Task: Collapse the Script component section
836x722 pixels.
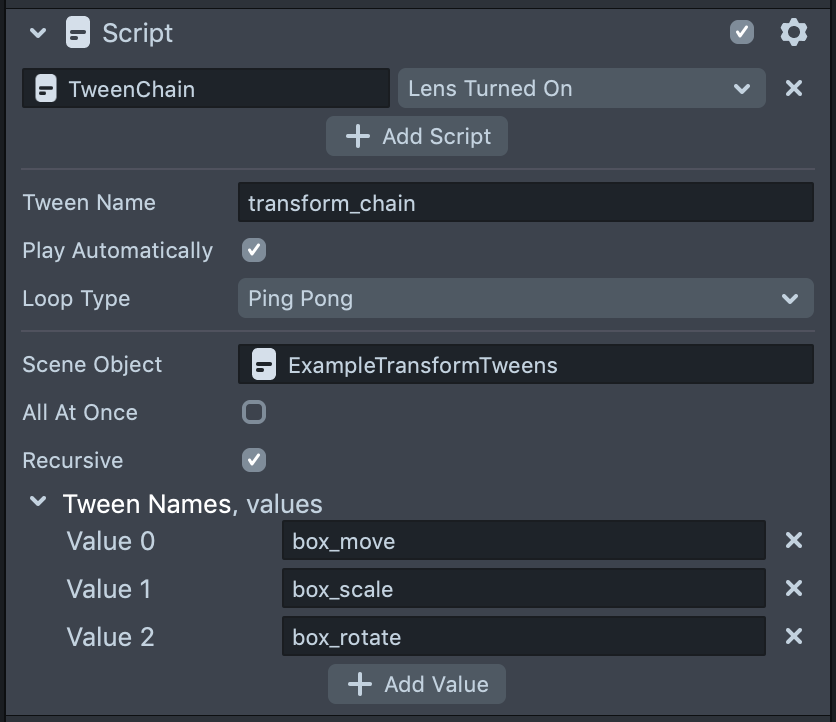Action: coord(38,33)
